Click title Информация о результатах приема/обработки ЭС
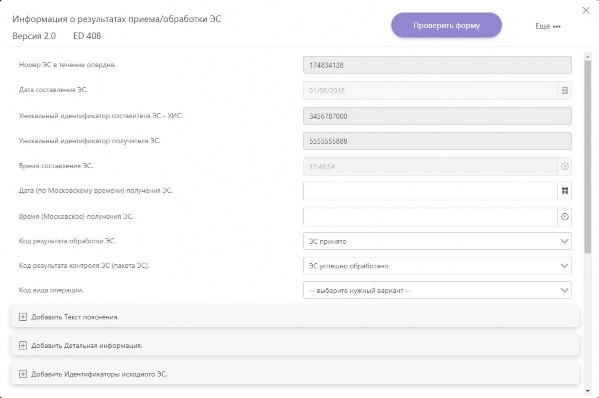The width and height of the screenshot is (599, 398). [x=117, y=19]
